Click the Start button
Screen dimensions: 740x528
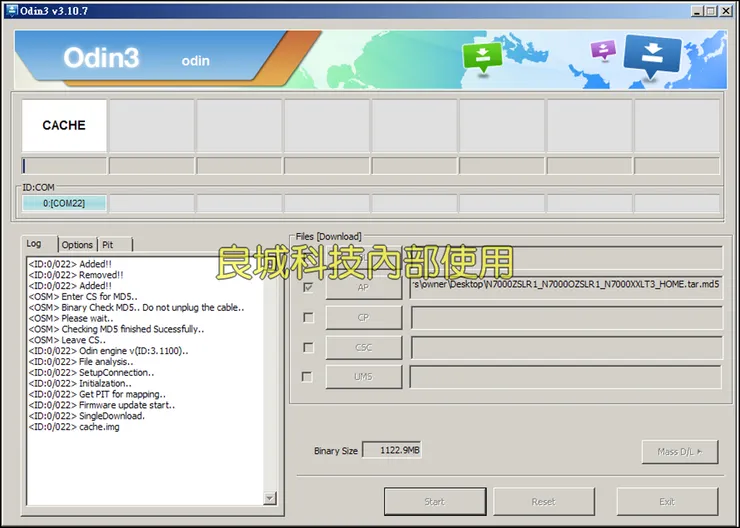click(x=435, y=502)
